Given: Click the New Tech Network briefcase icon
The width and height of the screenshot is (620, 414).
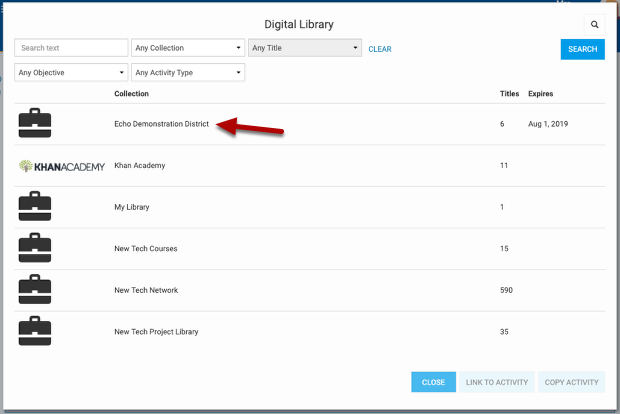Looking at the screenshot, I should [x=35, y=290].
